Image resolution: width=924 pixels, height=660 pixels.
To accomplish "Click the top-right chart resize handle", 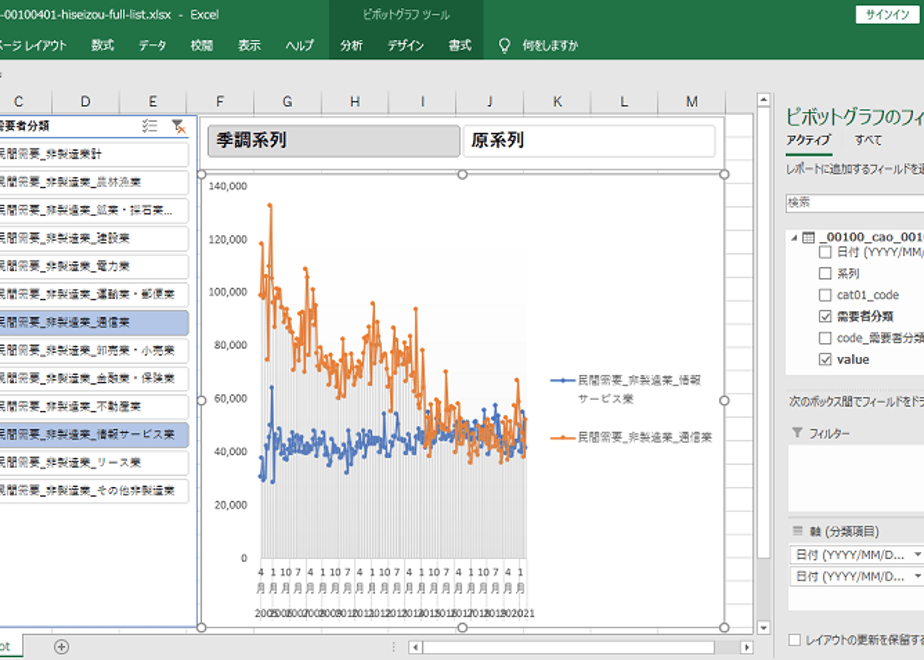I will 724,174.
